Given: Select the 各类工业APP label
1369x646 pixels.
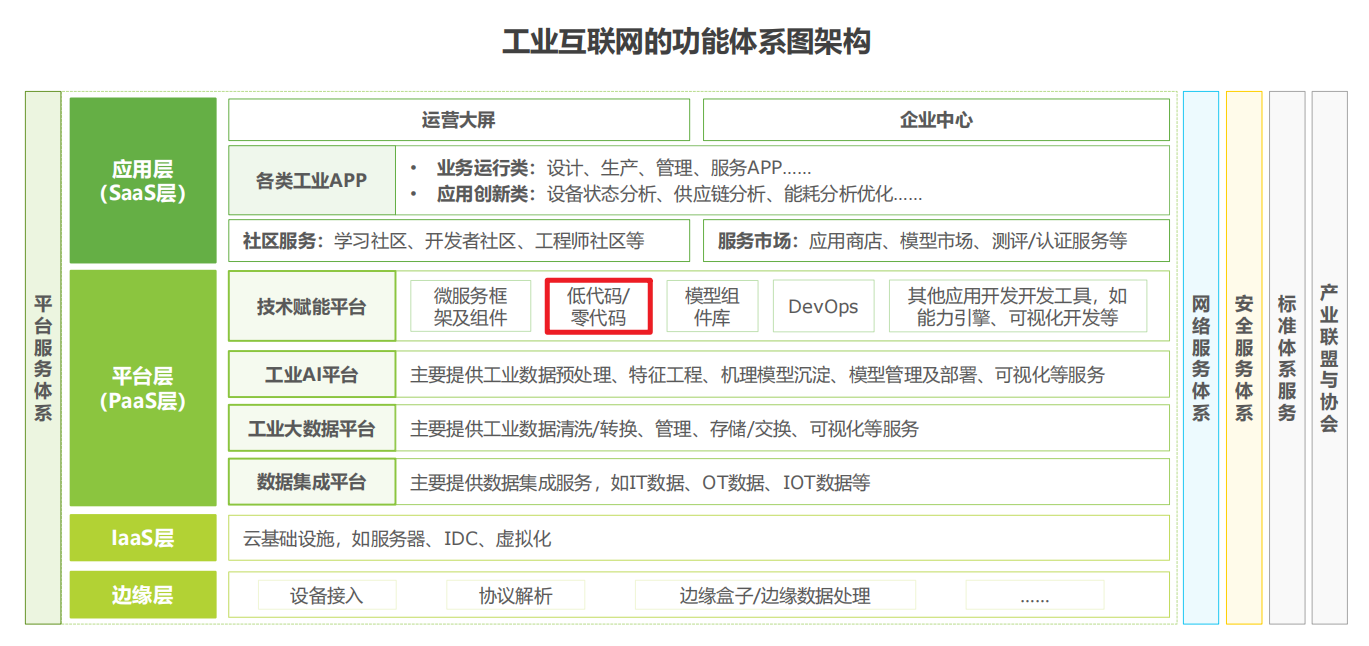Looking at the screenshot, I should click(x=312, y=181).
